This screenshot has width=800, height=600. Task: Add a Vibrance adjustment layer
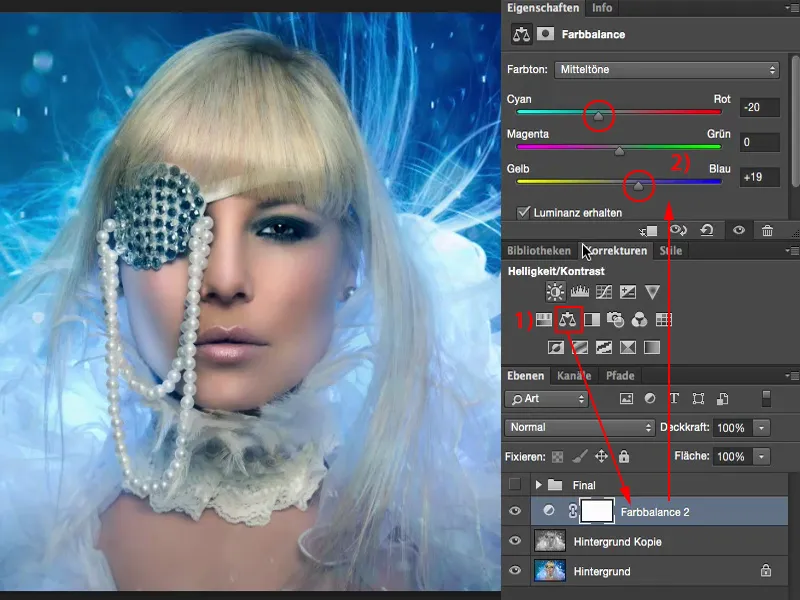(652, 292)
